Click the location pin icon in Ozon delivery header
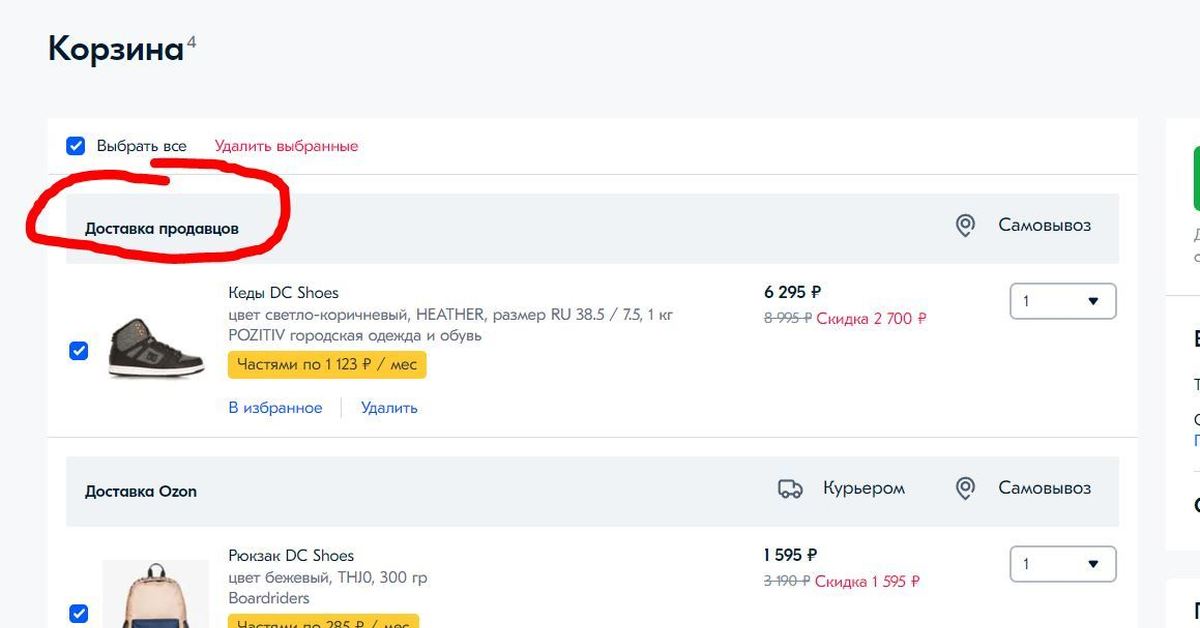The height and width of the screenshot is (628, 1200). (x=965, y=489)
